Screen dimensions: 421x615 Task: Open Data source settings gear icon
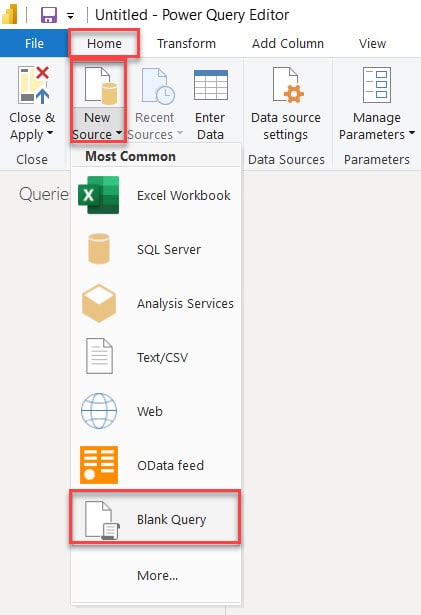pyautogui.click(x=288, y=85)
